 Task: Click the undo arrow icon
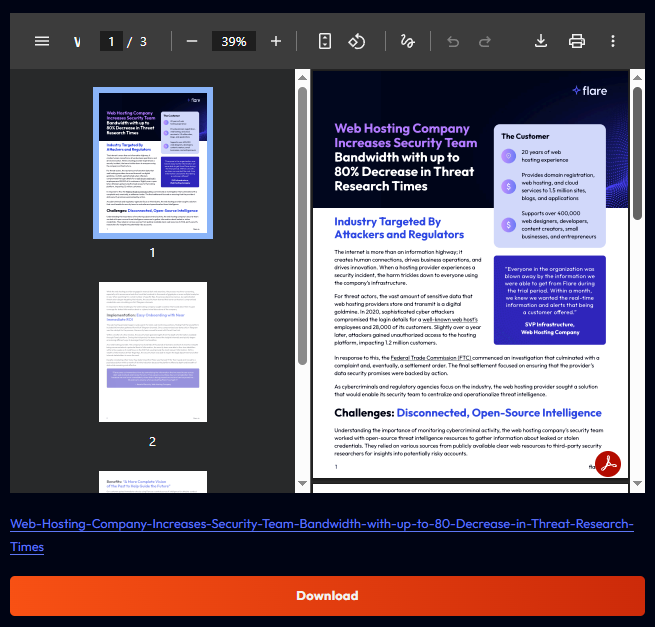coord(453,41)
